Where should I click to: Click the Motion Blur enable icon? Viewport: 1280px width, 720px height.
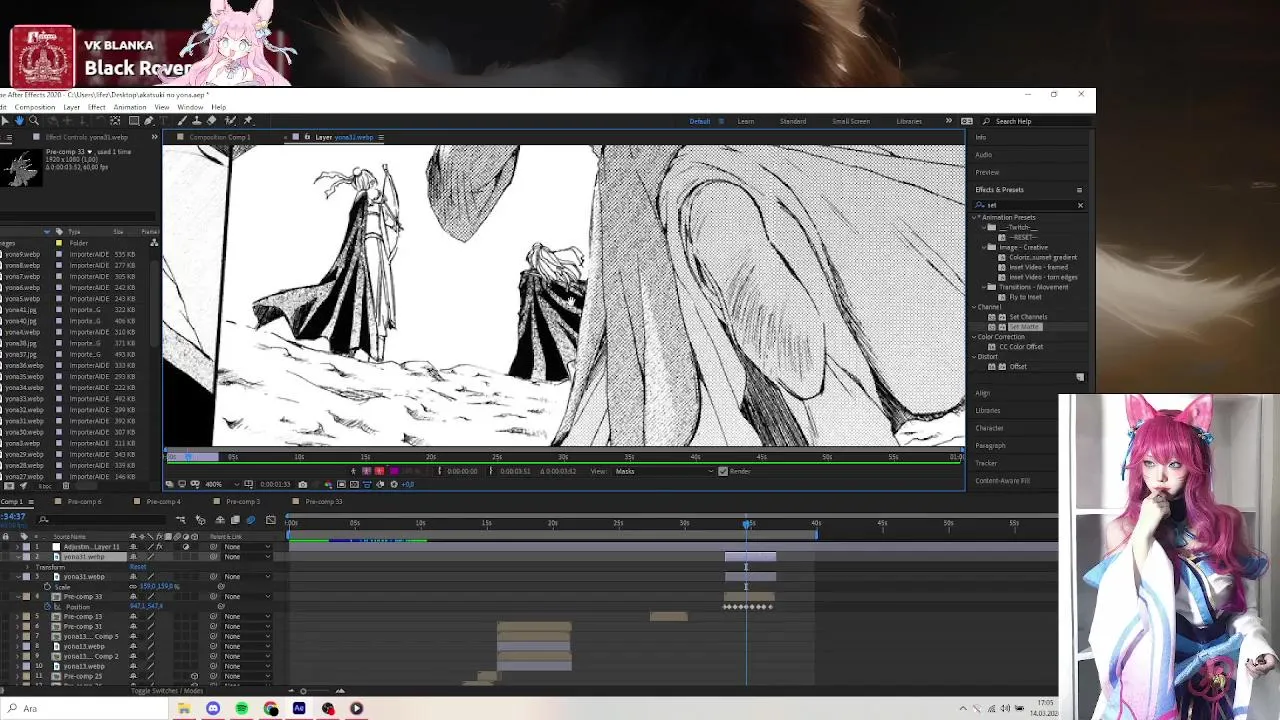coord(251,520)
